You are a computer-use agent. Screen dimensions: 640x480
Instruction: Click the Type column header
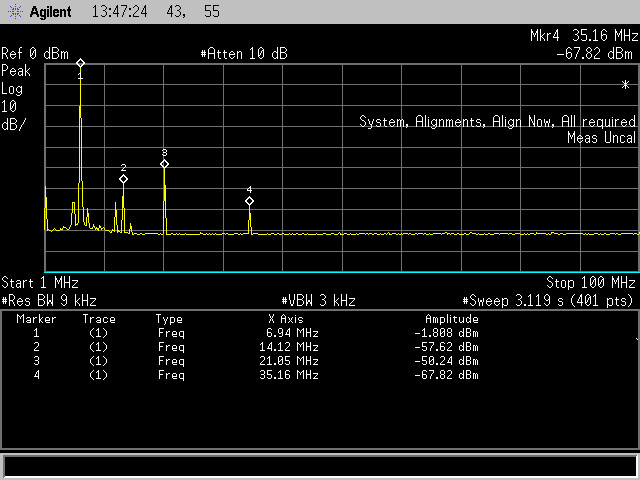pyautogui.click(x=169, y=319)
